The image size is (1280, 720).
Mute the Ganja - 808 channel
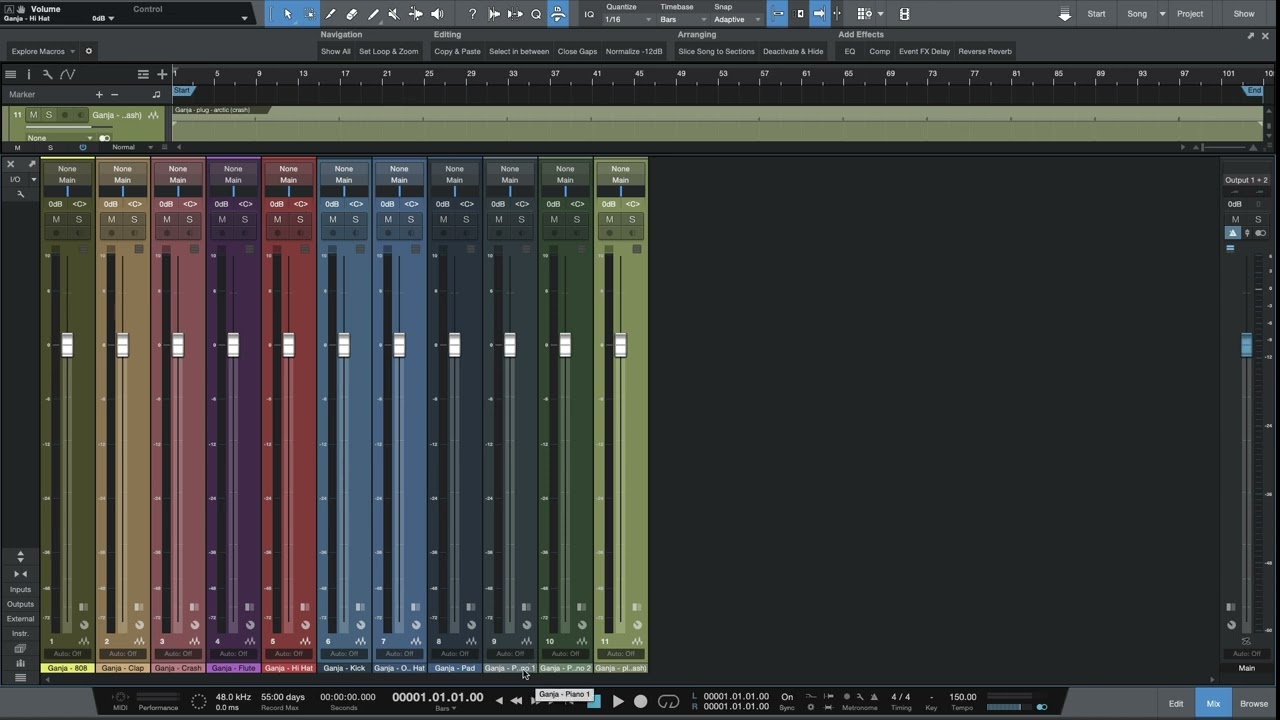[56, 219]
